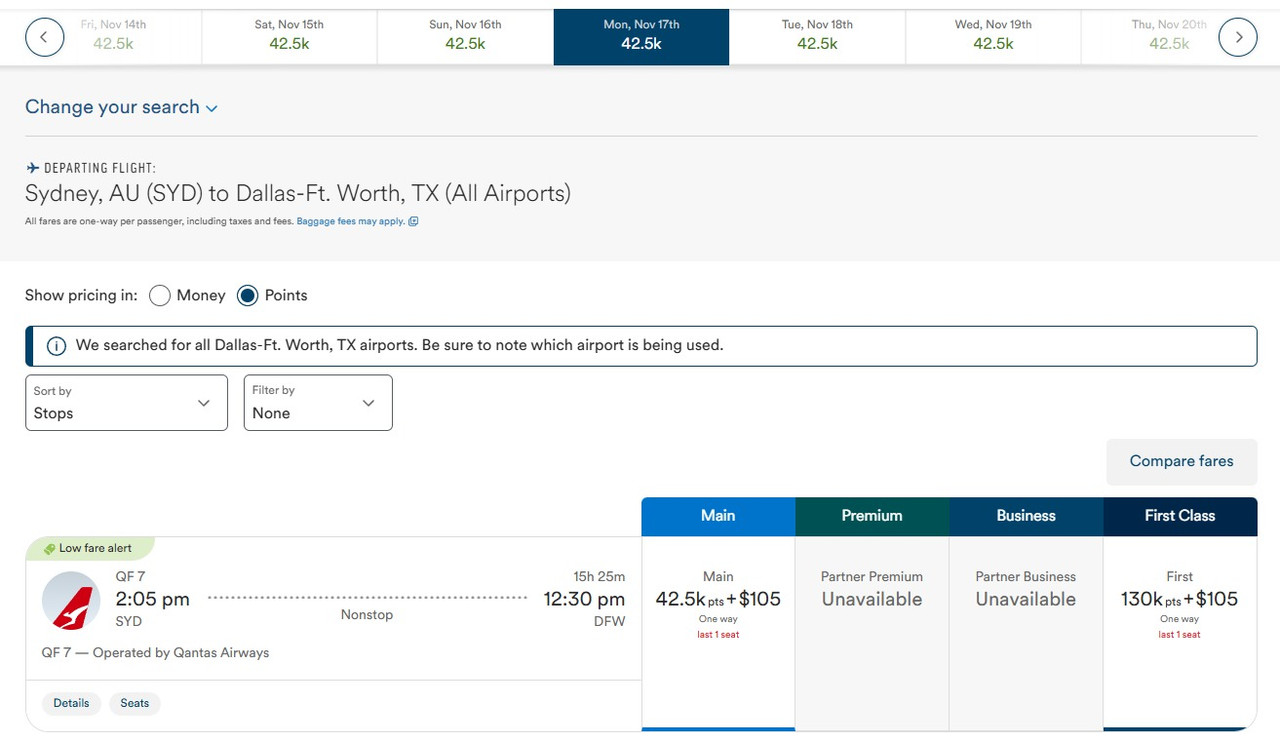Click the external link icon beside baggage fees
The width and height of the screenshot is (1280, 746).
tap(414, 222)
